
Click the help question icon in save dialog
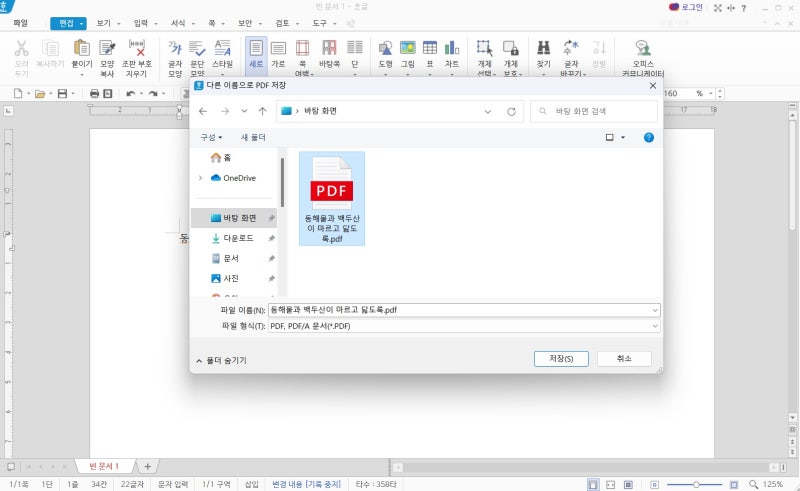tap(648, 137)
